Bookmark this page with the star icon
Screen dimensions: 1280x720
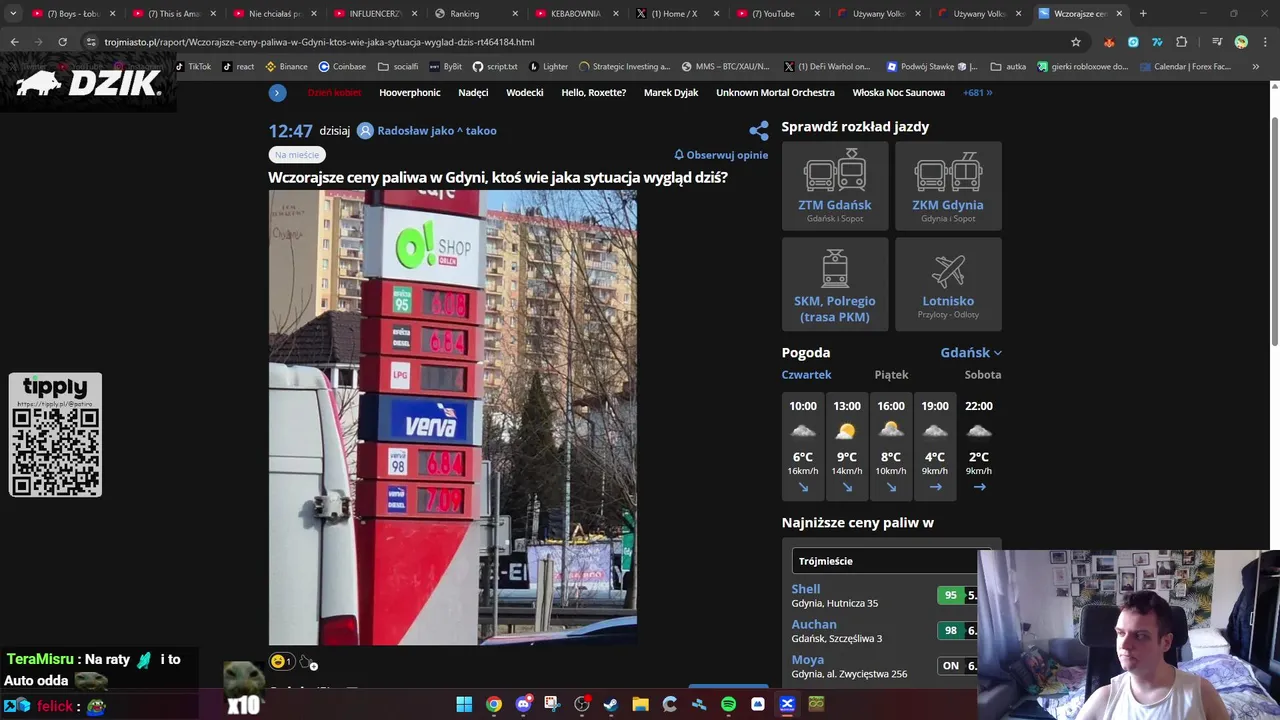pyautogui.click(x=1076, y=42)
